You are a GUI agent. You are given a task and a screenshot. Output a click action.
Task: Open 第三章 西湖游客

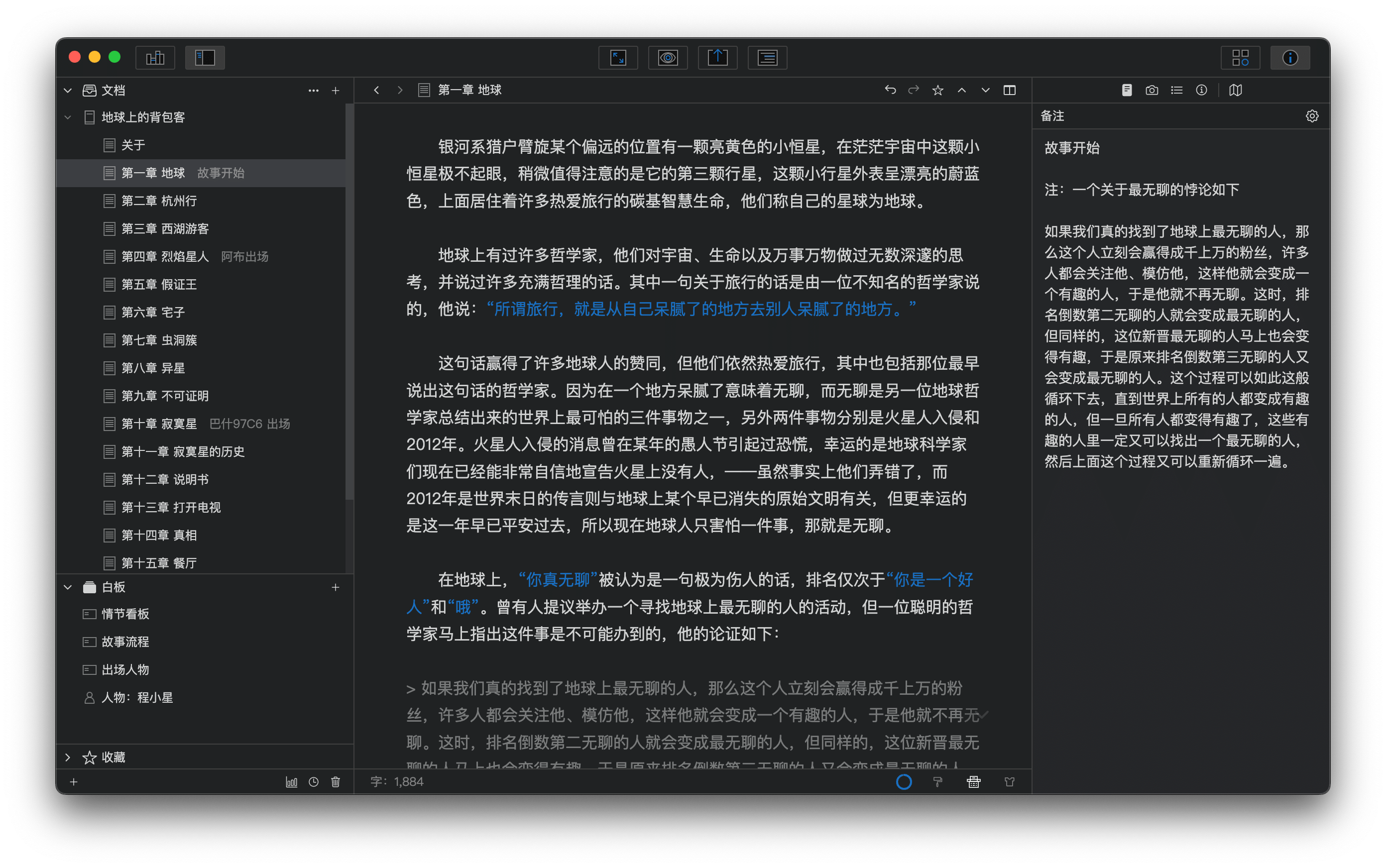[x=201, y=228]
